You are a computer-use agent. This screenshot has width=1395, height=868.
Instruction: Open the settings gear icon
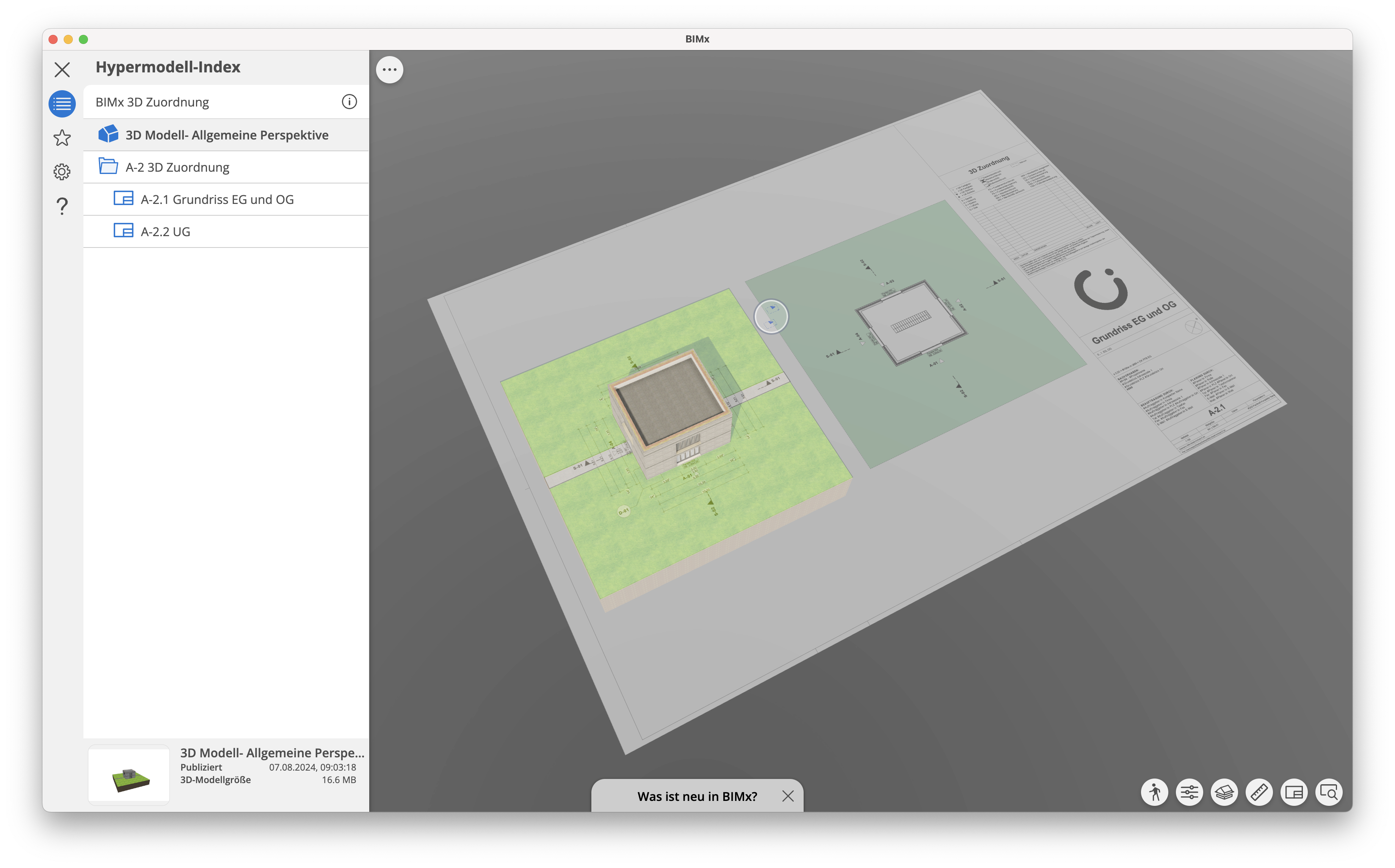[x=62, y=172]
